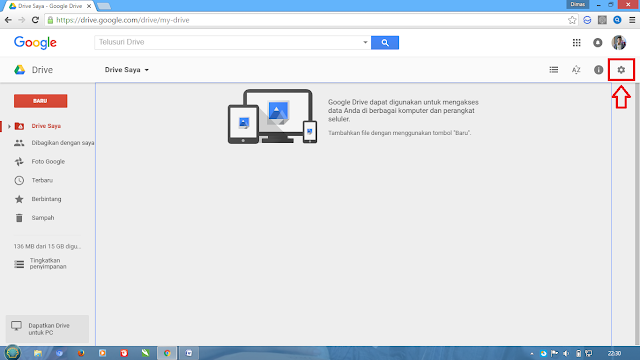Screen dimensions: 640x360
Task: Click the 136 MB dari 15 GB storage text
Action: [x=47, y=247]
